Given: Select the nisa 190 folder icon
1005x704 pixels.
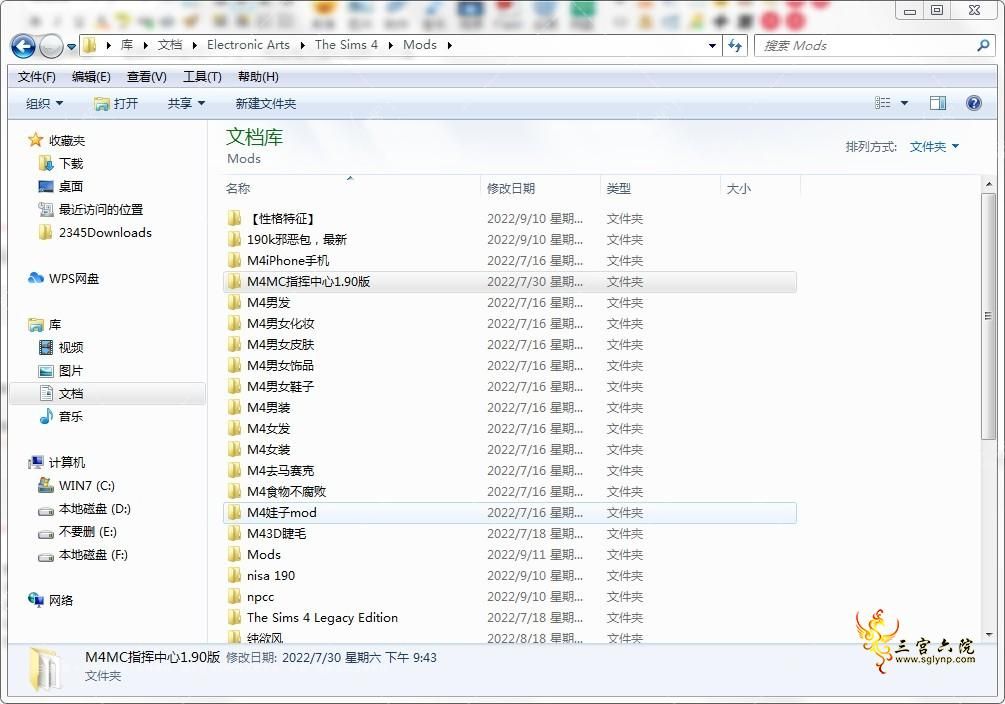Looking at the screenshot, I should coord(234,576).
